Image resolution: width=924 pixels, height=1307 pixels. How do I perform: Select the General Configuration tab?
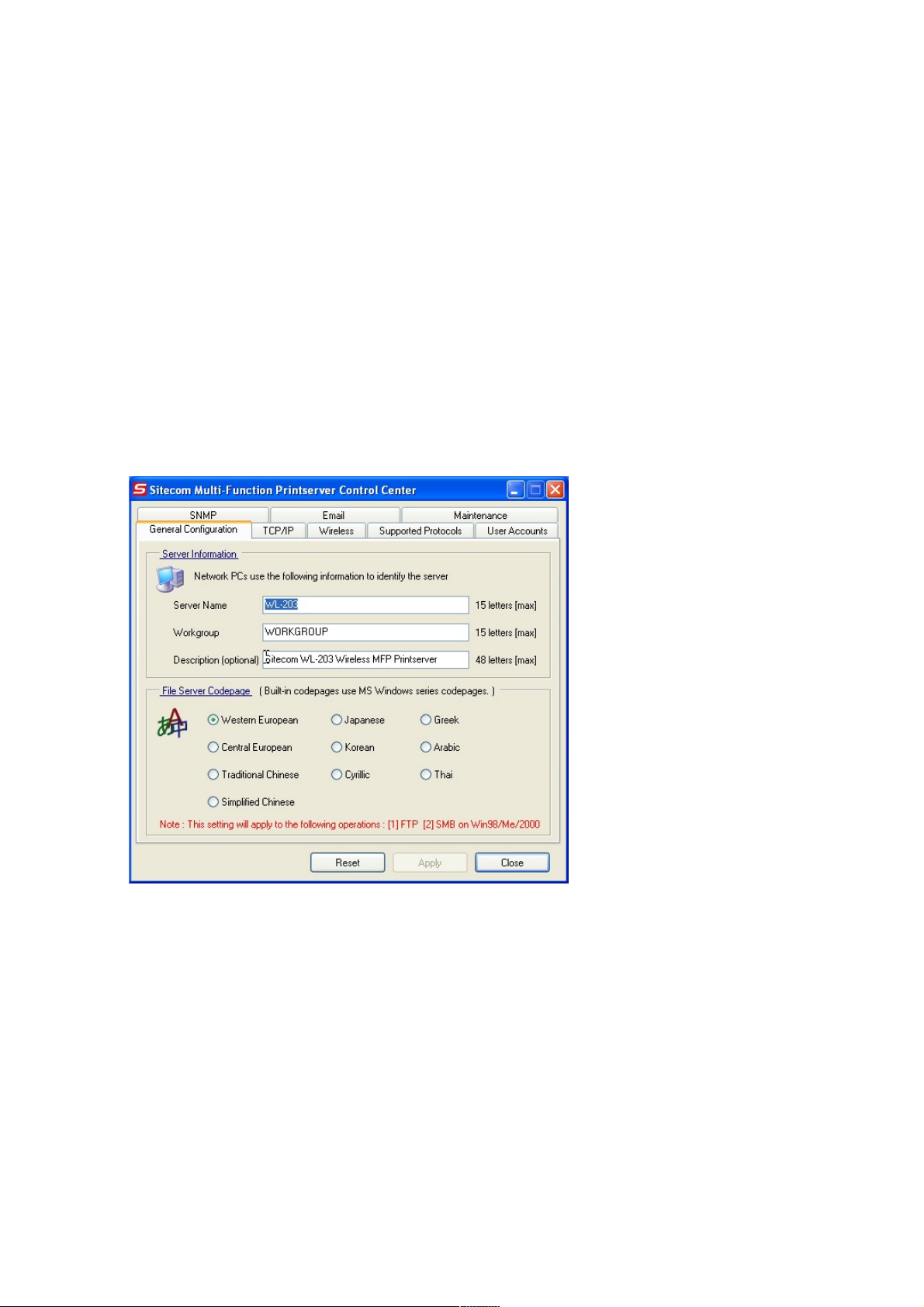[x=194, y=530]
